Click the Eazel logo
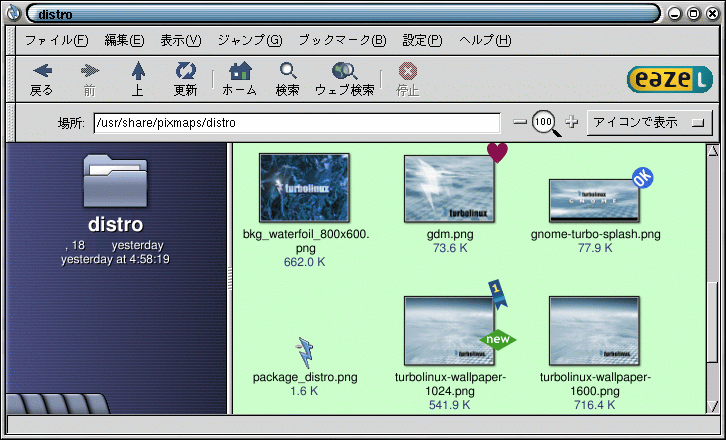Screen dimensions: 726x440 [x=669, y=80]
